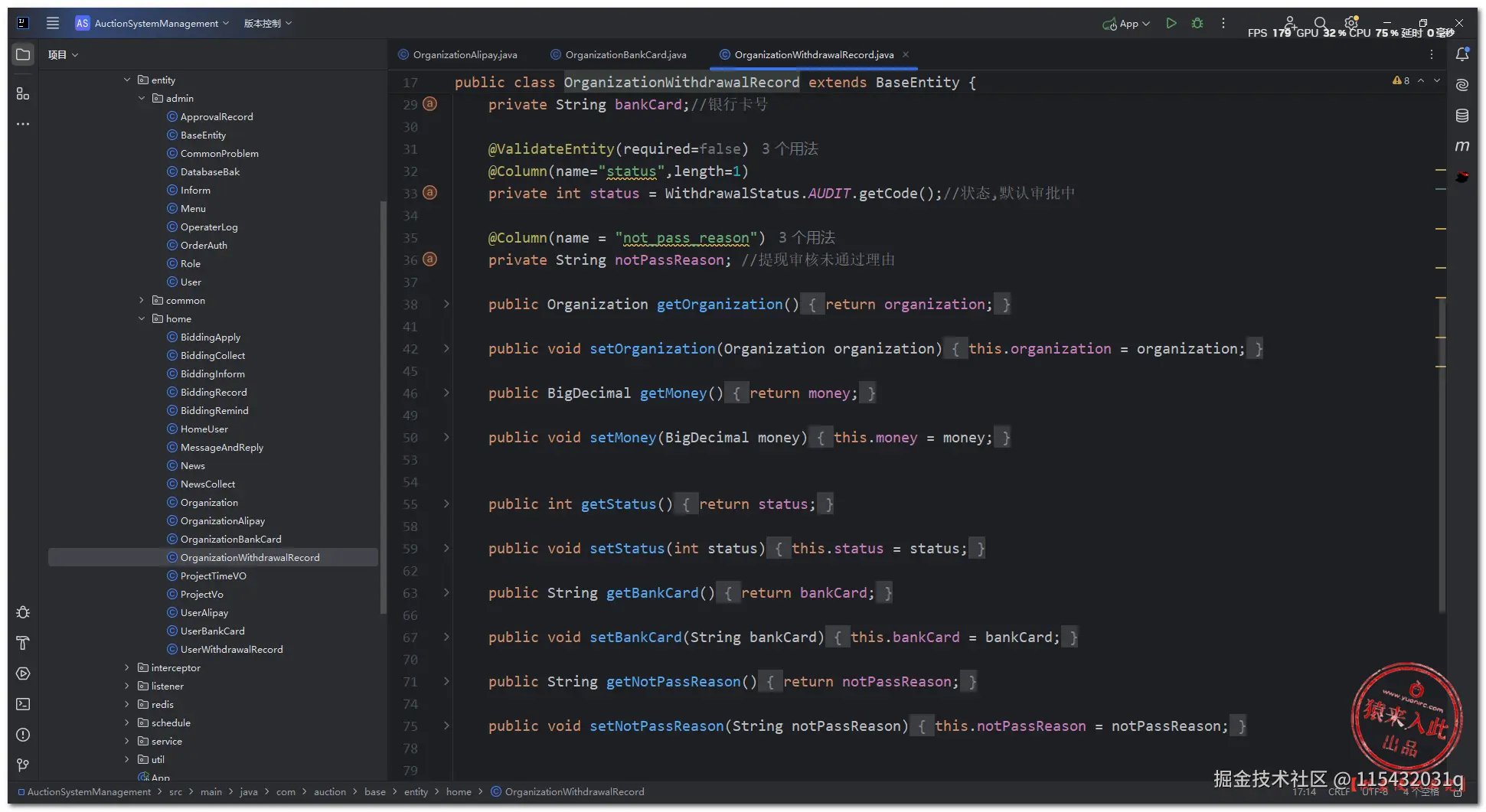Expand the redis folder
The height and width of the screenshot is (812, 1486).
click(127, 704)
